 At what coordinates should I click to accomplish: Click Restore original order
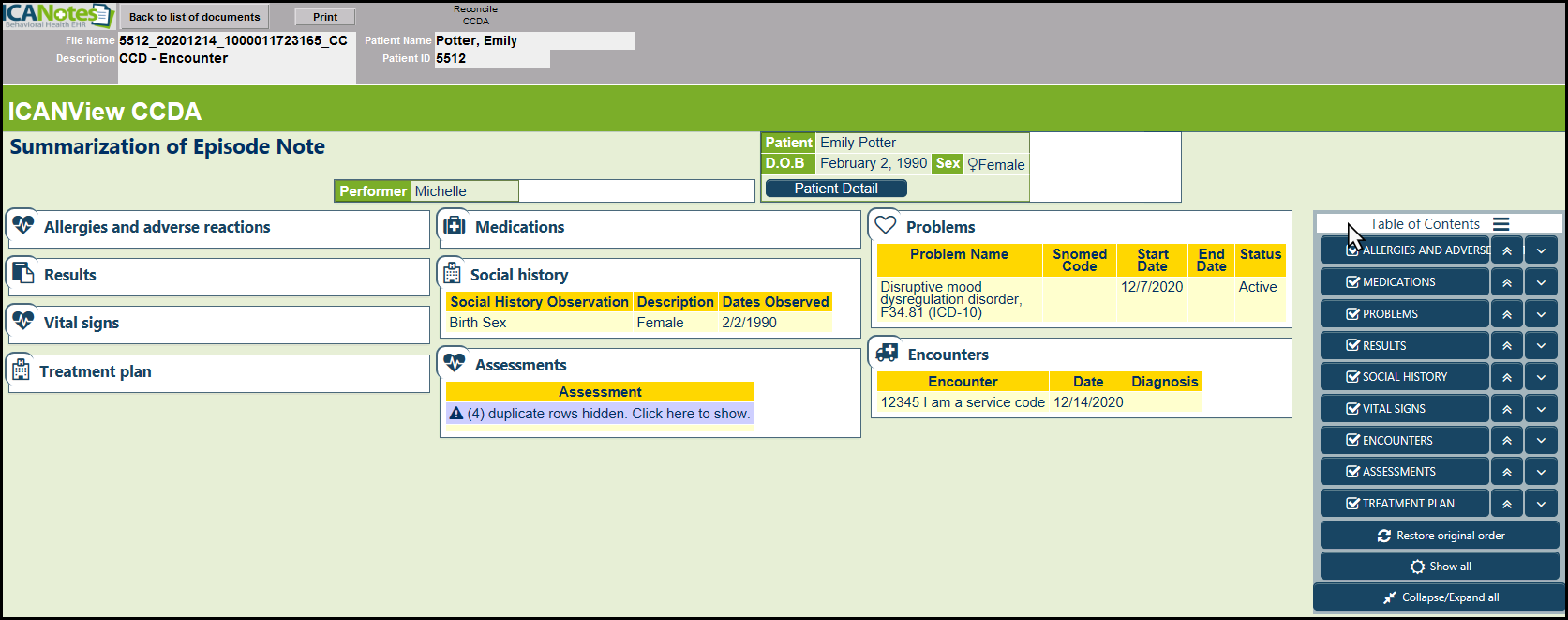(1440, 536)
